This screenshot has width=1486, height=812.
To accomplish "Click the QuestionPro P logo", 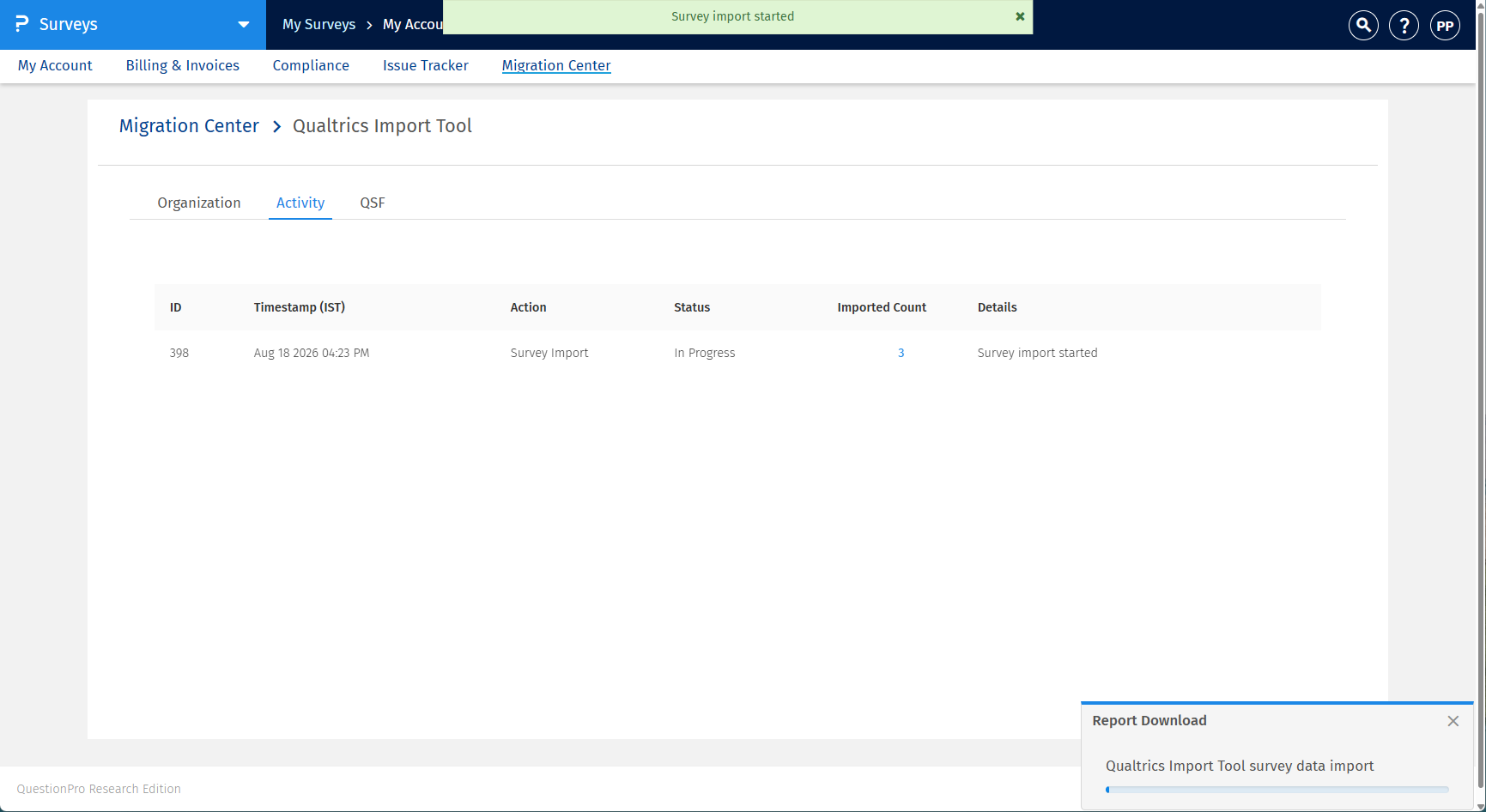I will point(22,24).
